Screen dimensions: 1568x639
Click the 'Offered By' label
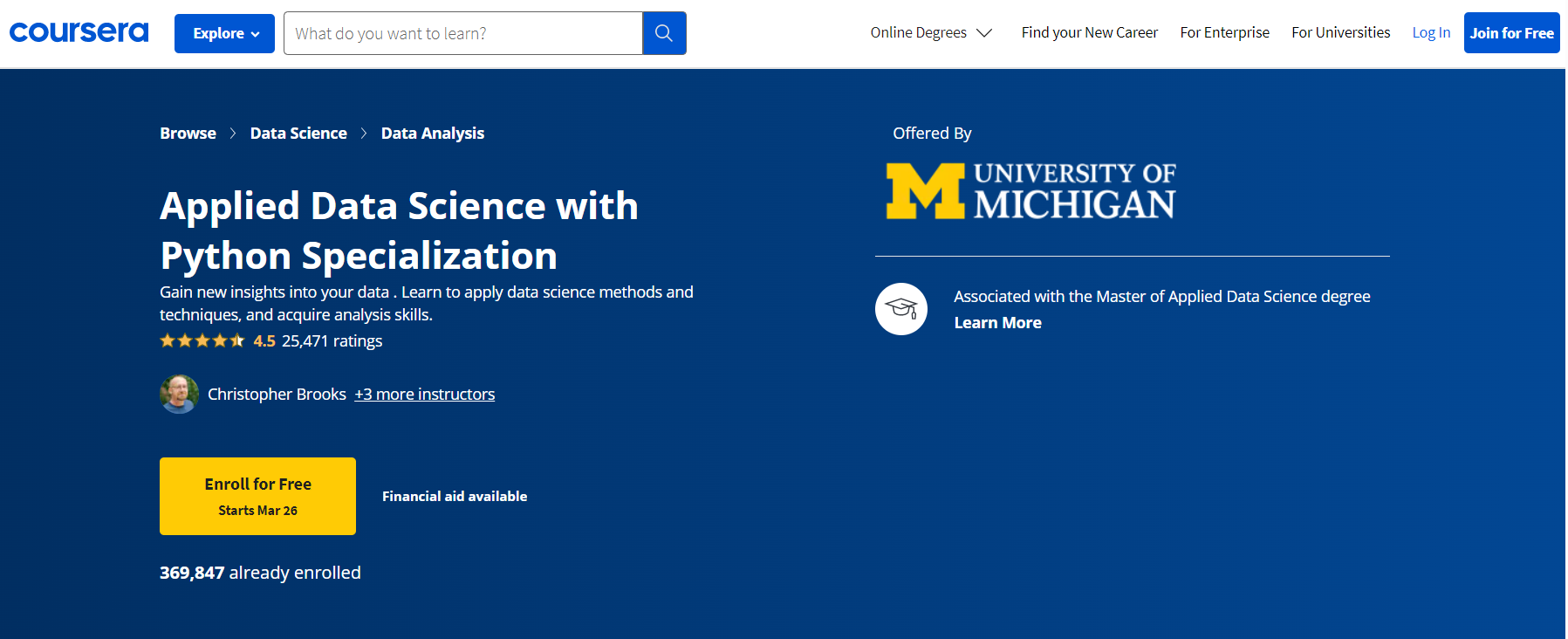(932, 133)
